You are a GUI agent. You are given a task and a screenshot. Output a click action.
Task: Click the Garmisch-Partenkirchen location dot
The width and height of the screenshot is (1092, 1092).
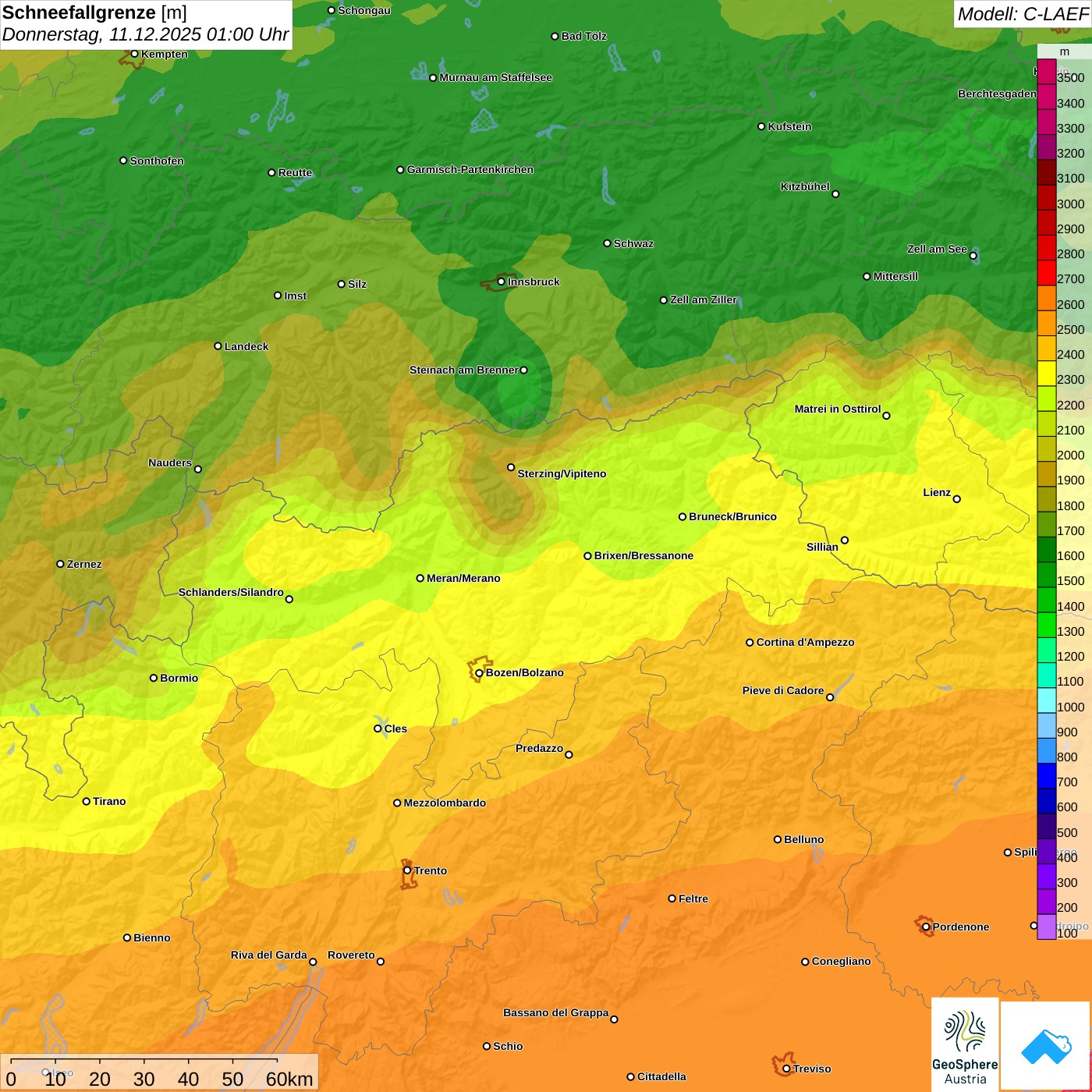(400, 169)
